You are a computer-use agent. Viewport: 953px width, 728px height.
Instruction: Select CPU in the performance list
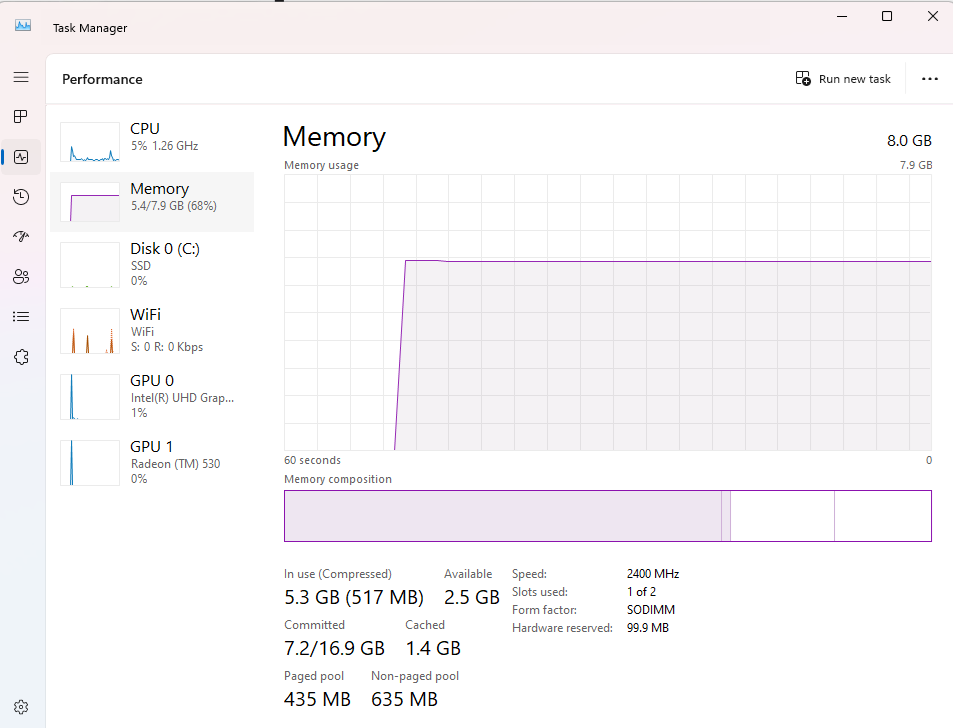[x=152, y=137]
